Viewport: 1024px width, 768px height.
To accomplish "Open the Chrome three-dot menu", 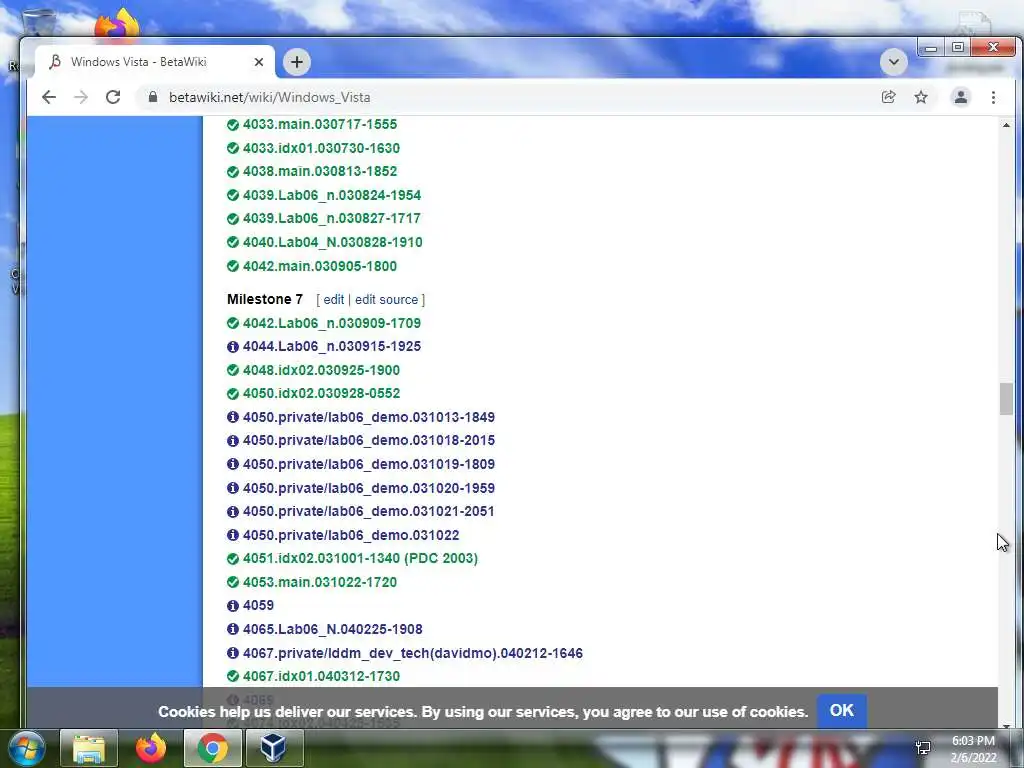I will pos(993,97).
